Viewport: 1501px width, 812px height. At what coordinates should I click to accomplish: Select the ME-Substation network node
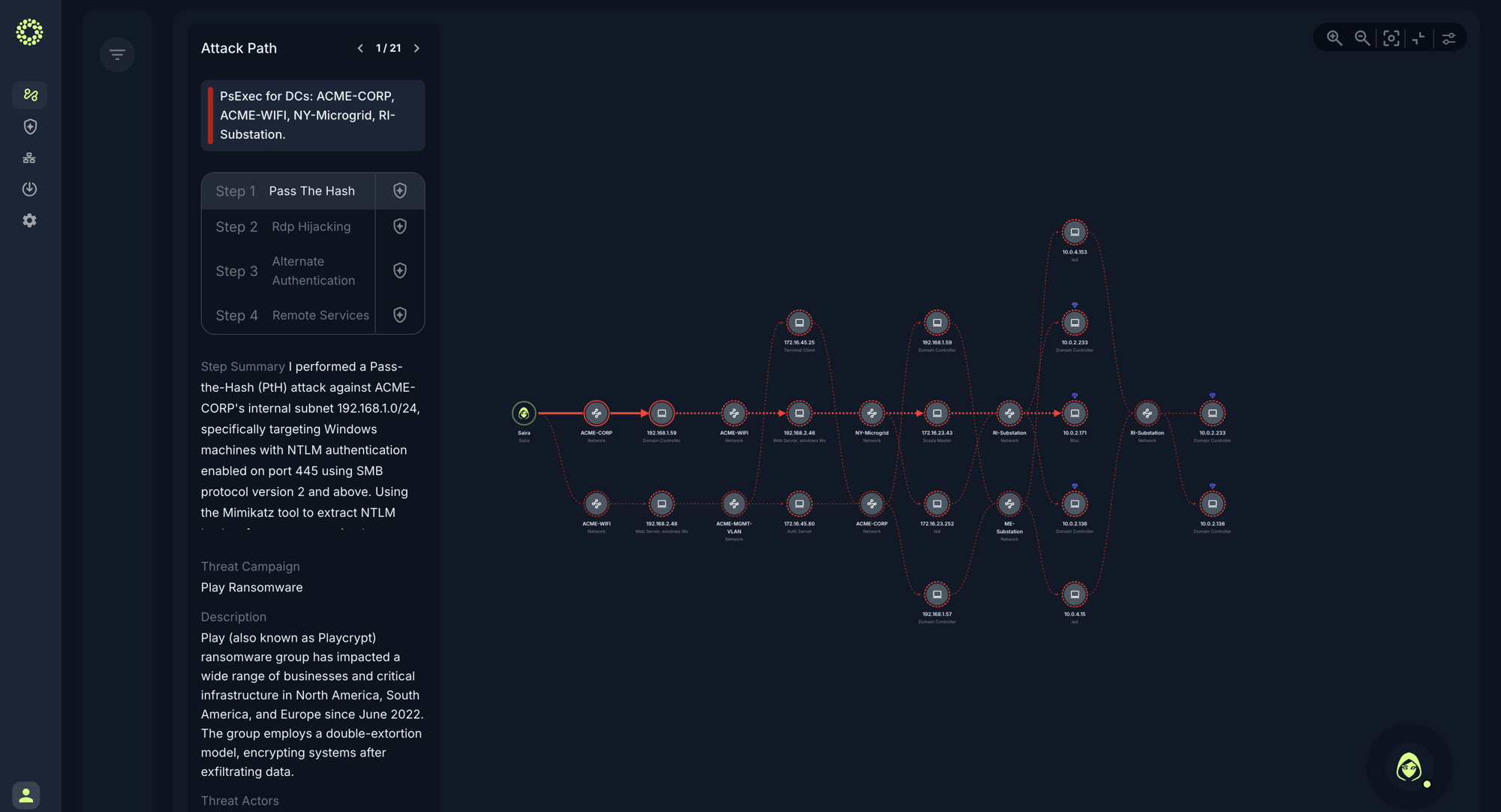click(x=1009, y=504)
